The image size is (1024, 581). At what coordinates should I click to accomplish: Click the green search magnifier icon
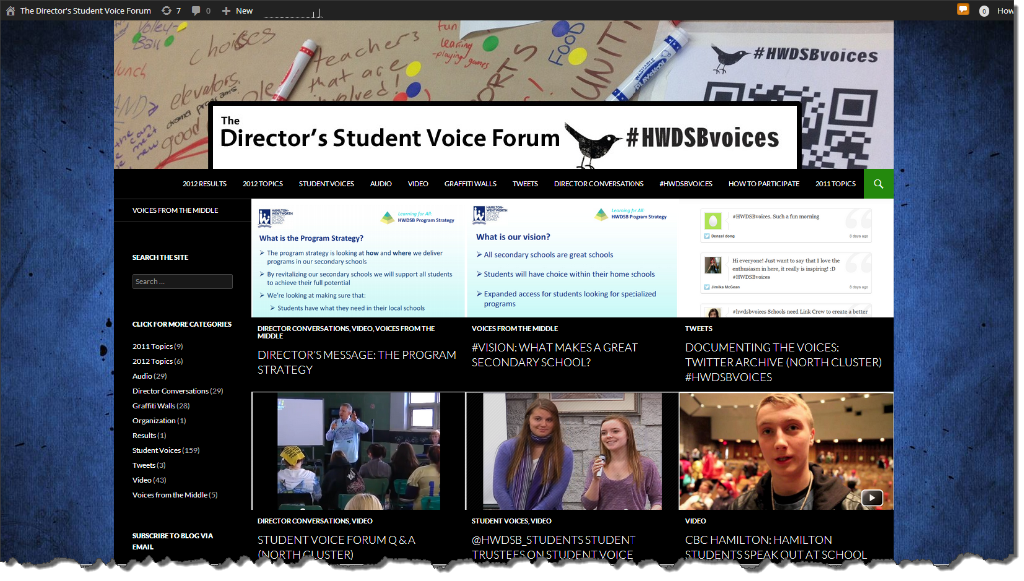pos(878,184)
